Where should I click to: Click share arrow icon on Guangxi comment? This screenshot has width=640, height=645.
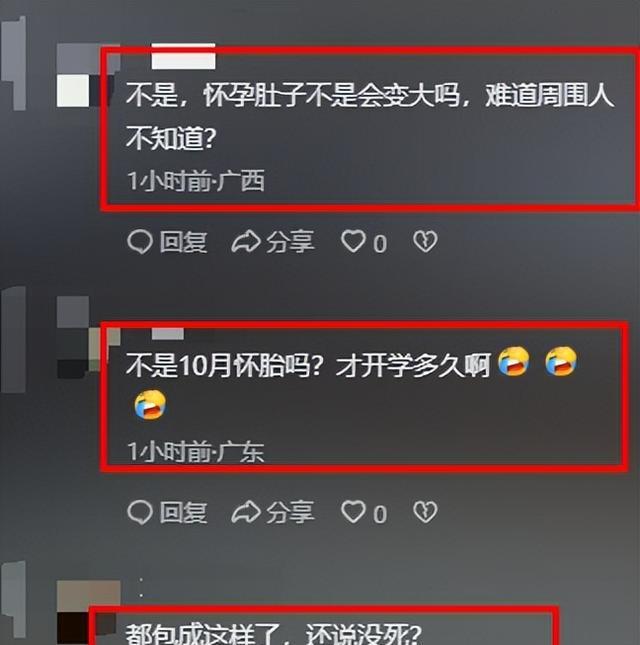(x=246, y=241)
